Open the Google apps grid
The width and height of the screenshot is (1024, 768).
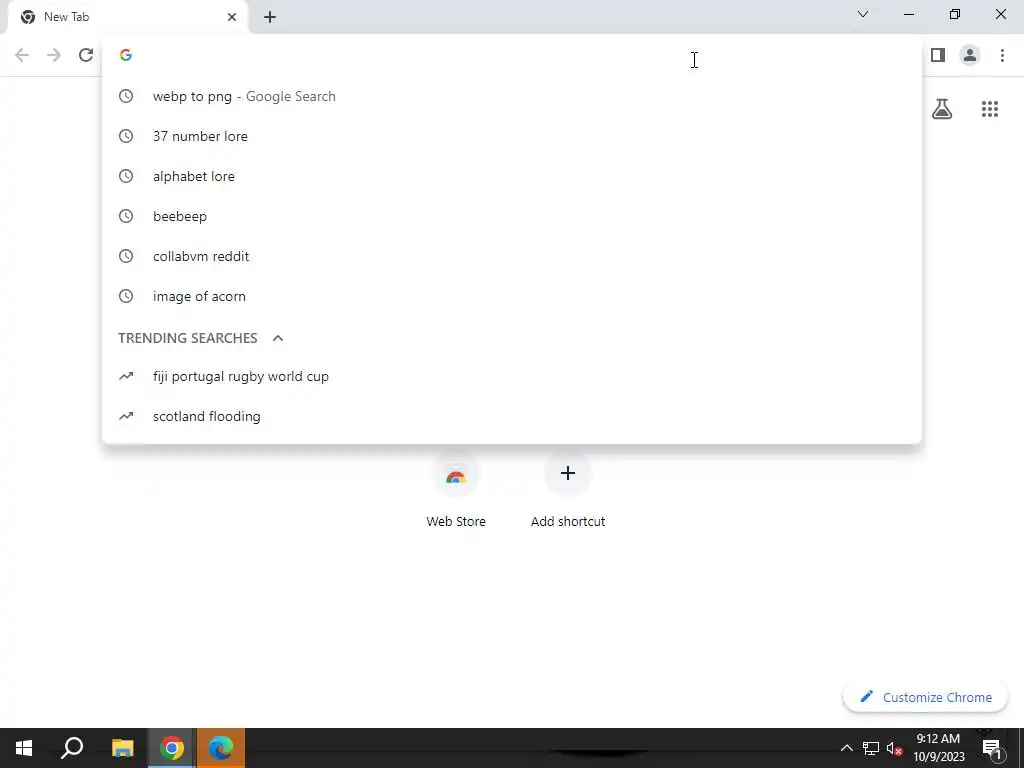click(990, 109)
